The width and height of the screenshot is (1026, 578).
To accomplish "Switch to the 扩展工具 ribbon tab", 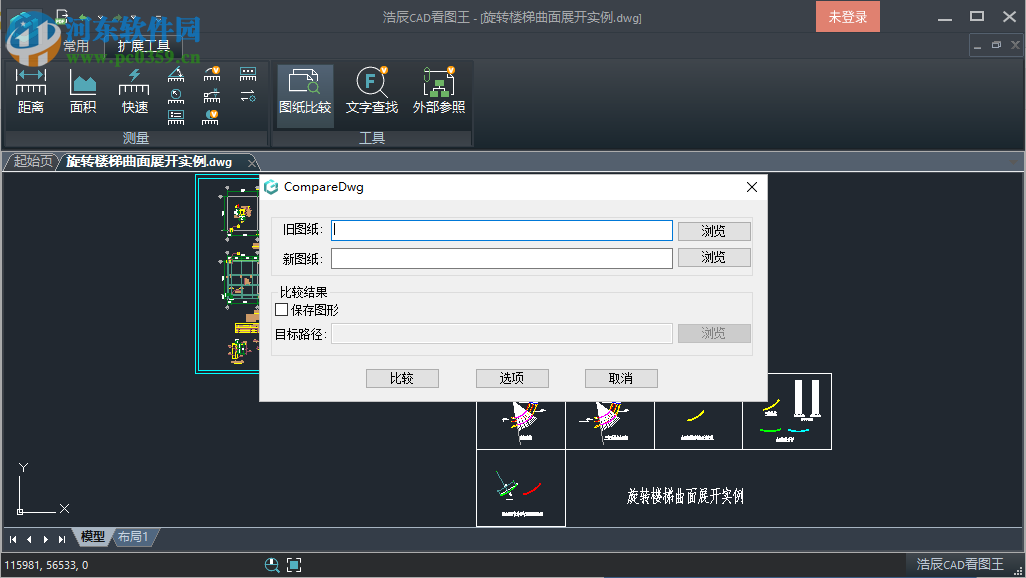I will [x=143, y=45].
